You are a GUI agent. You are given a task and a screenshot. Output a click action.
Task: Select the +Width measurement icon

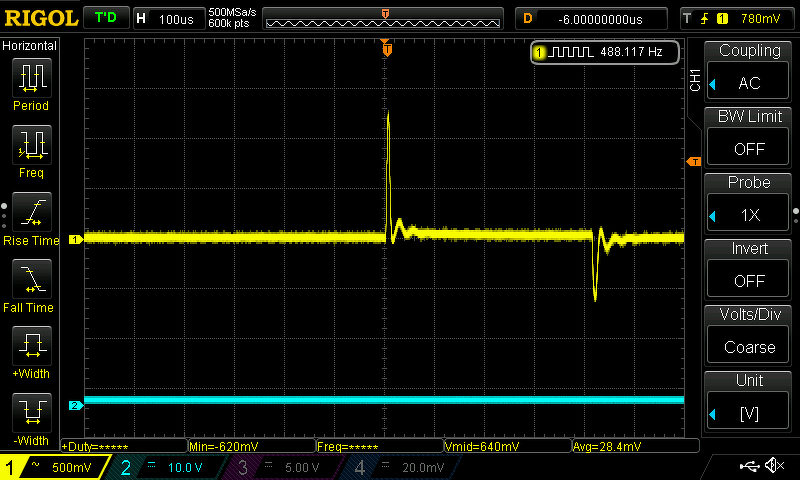(x=32, y=346)
